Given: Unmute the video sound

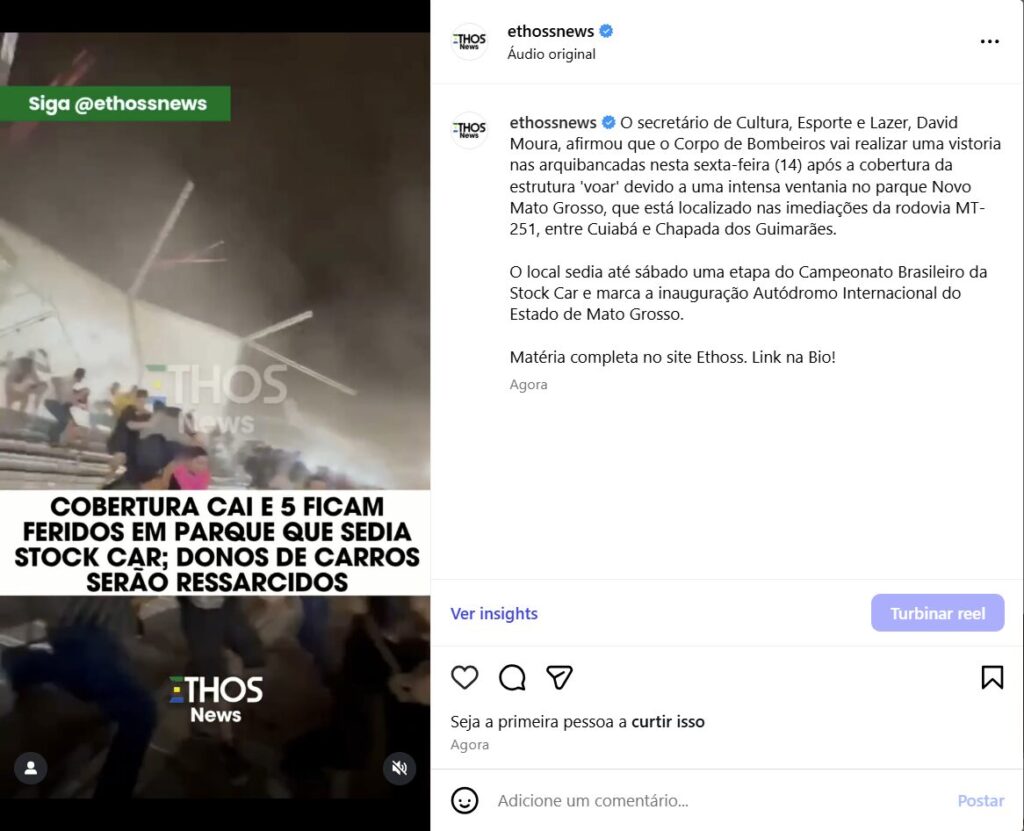Looking at the screenshot, I should click(x=400, y=768).
